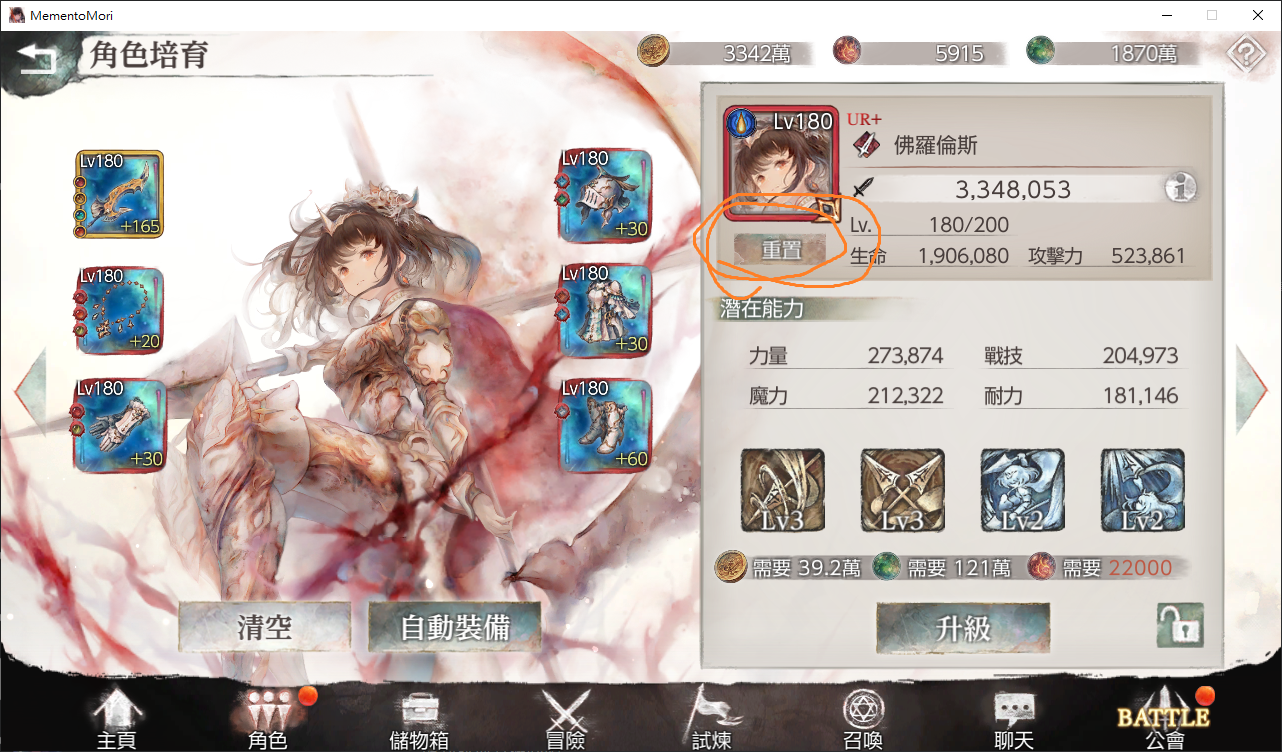Image resolution: width=1282 pixels, height=752 pixels.
Task: Click the 自動裝備 button
Action: (x=455, y=627)
